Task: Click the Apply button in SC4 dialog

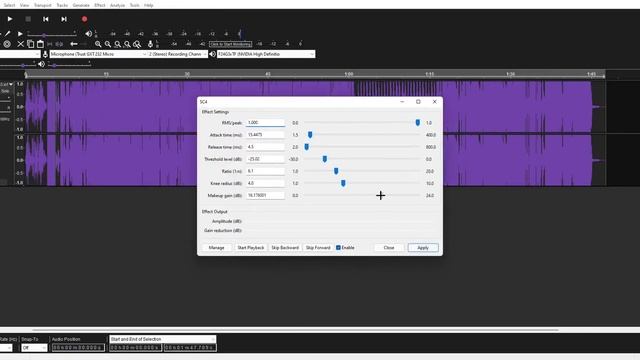Action: (x=423, y=248)
